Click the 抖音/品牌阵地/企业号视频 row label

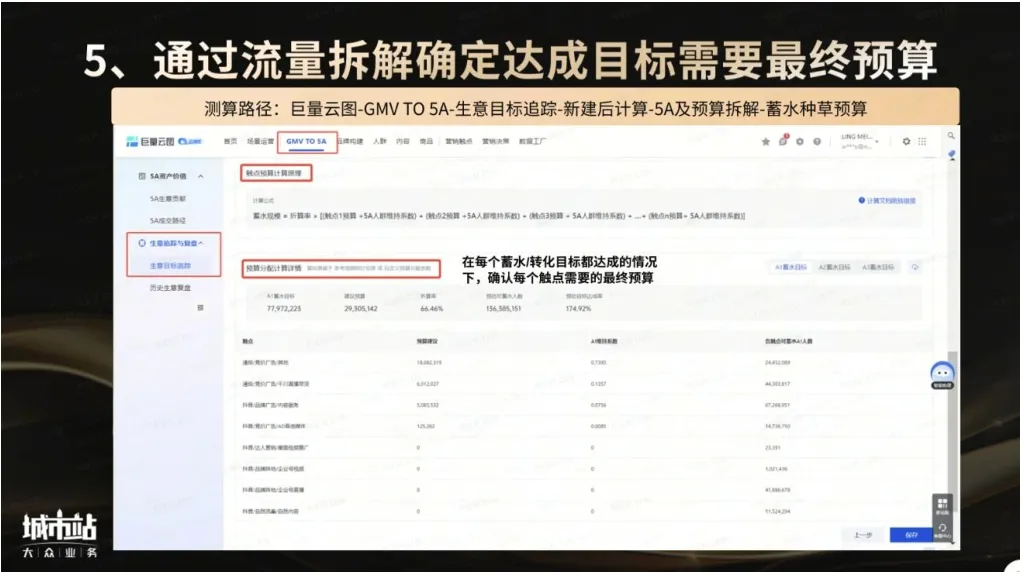[x=273, y=469]
